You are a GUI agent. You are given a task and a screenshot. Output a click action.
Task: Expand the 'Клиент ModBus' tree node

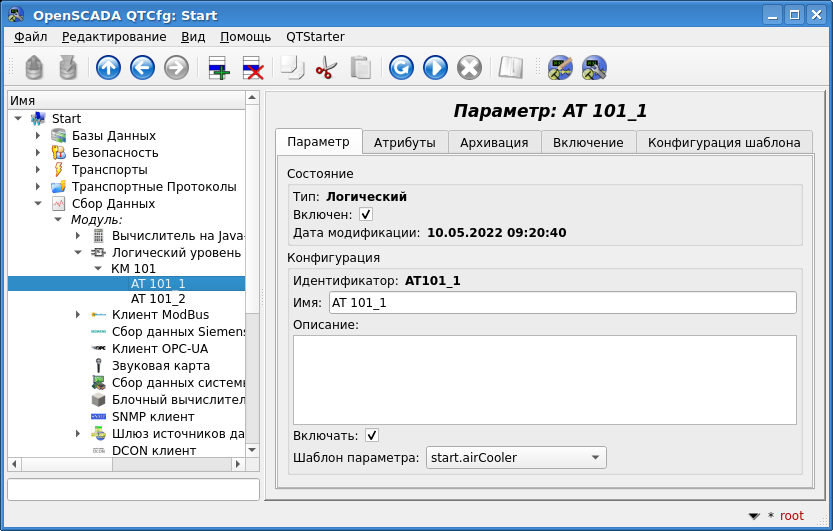(78, 315)
